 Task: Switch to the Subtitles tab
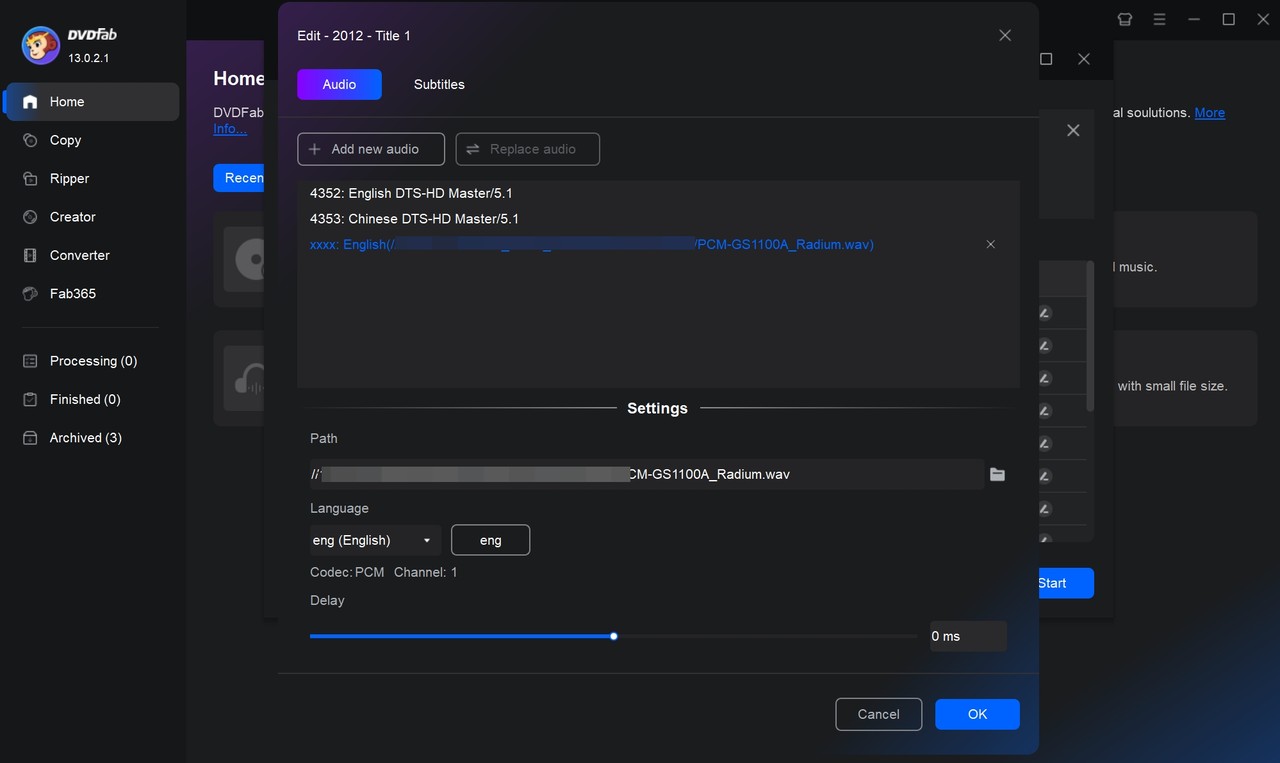click(439, 84)
